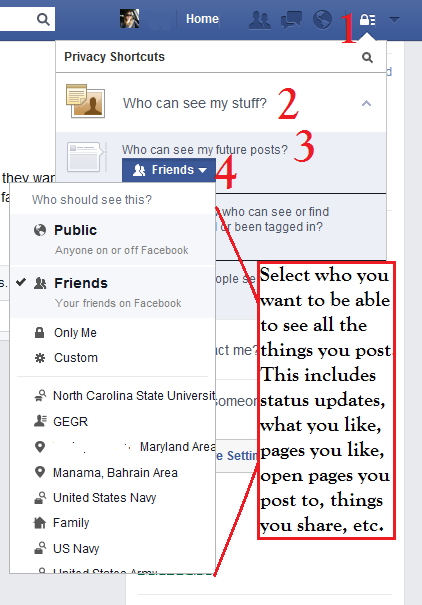Viewport: 422px width, 605px height.
Task: Click the search box magnifier icon
Action: pos(43,19)
